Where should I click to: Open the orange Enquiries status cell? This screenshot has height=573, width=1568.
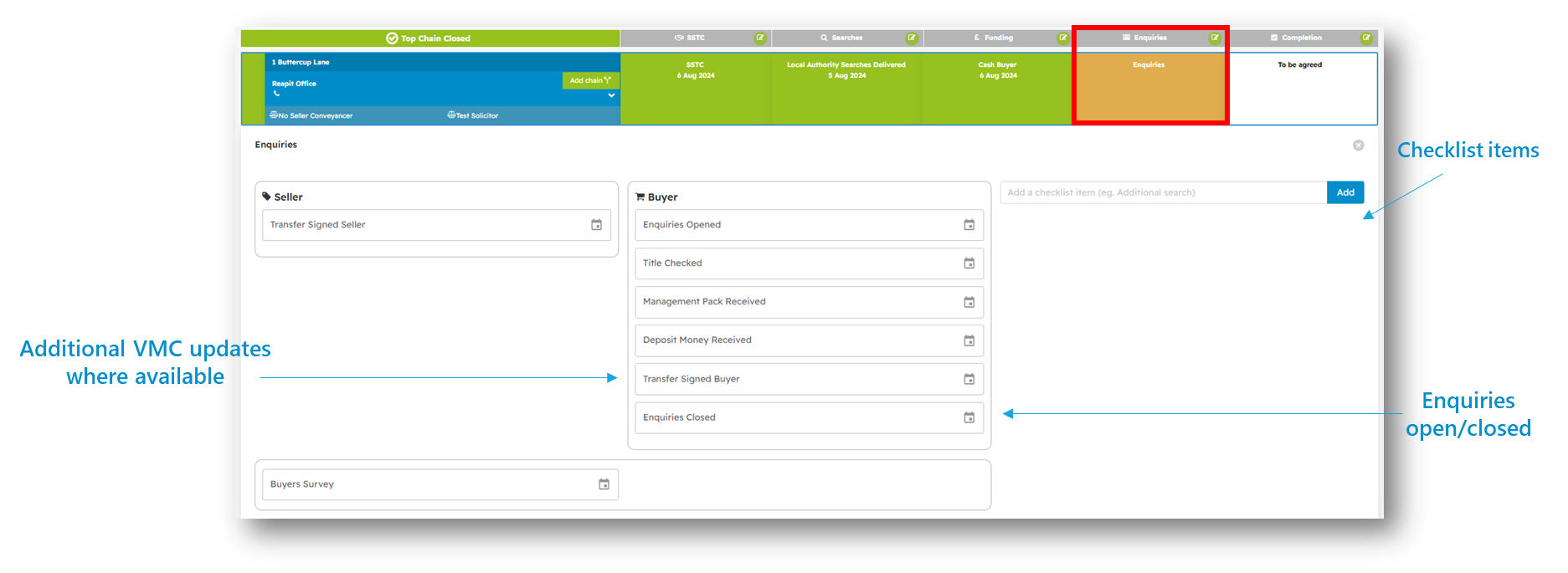tap(1149, 89)
